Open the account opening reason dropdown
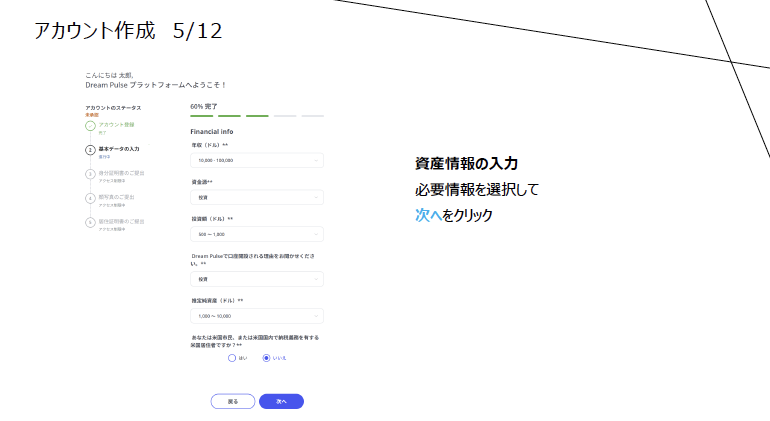 point(257,279)
